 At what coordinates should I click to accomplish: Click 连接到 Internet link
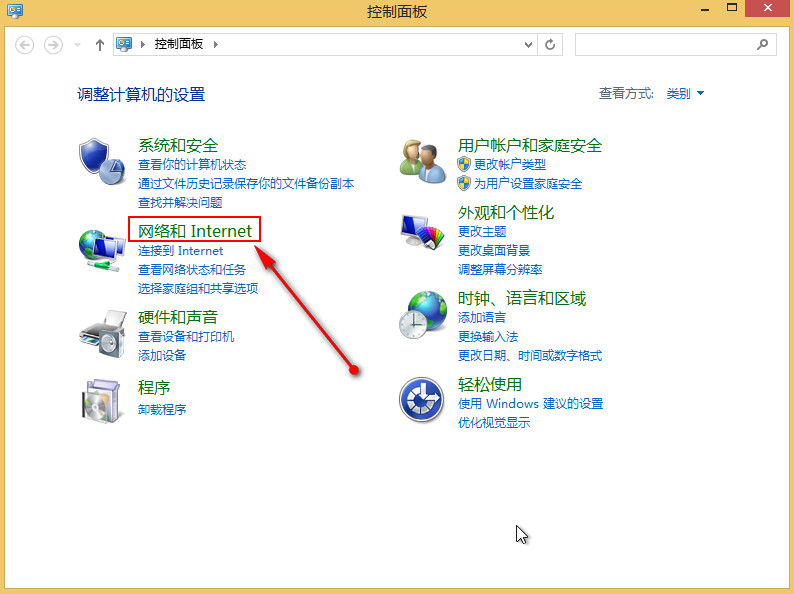pos(180,251)
